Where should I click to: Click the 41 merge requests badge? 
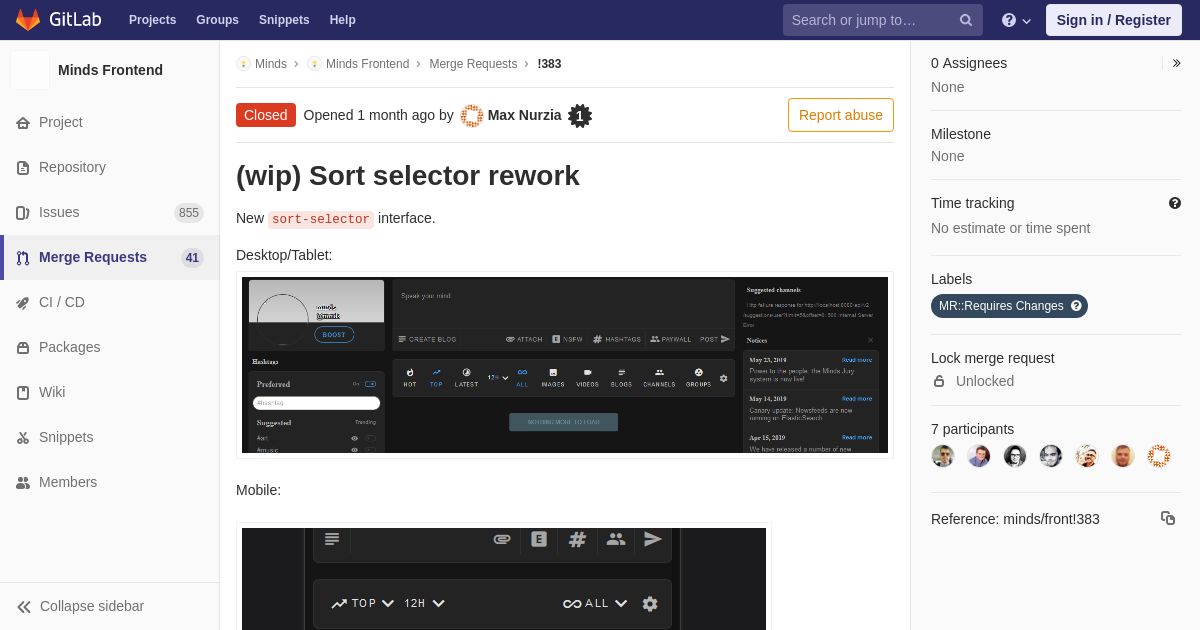[192, 258]
